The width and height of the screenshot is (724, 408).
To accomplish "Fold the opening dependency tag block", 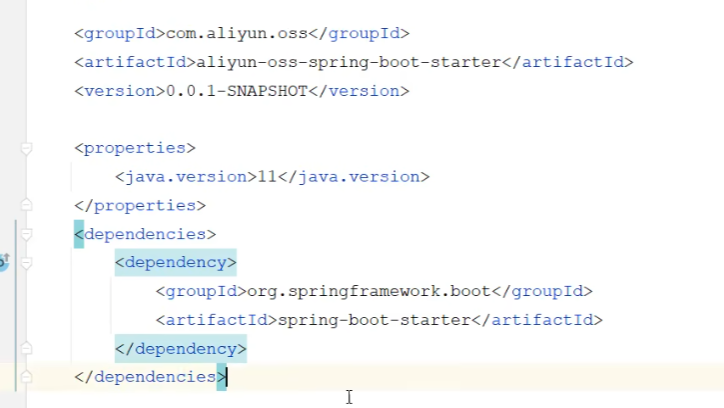I will pyautogui.click(x=27, y=263).
